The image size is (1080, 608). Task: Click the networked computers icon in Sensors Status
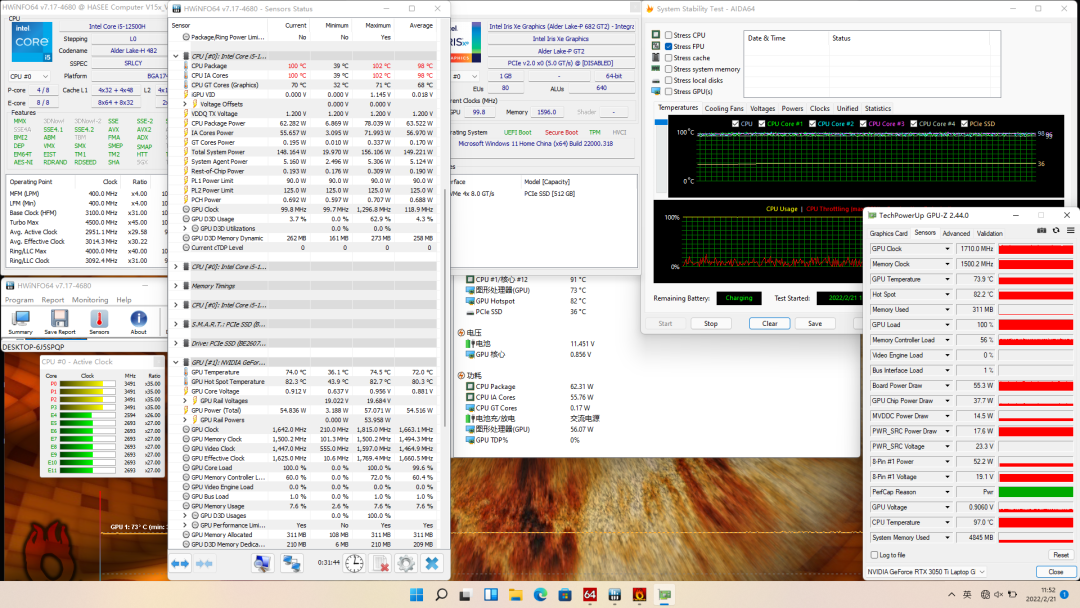coord(291,563)
